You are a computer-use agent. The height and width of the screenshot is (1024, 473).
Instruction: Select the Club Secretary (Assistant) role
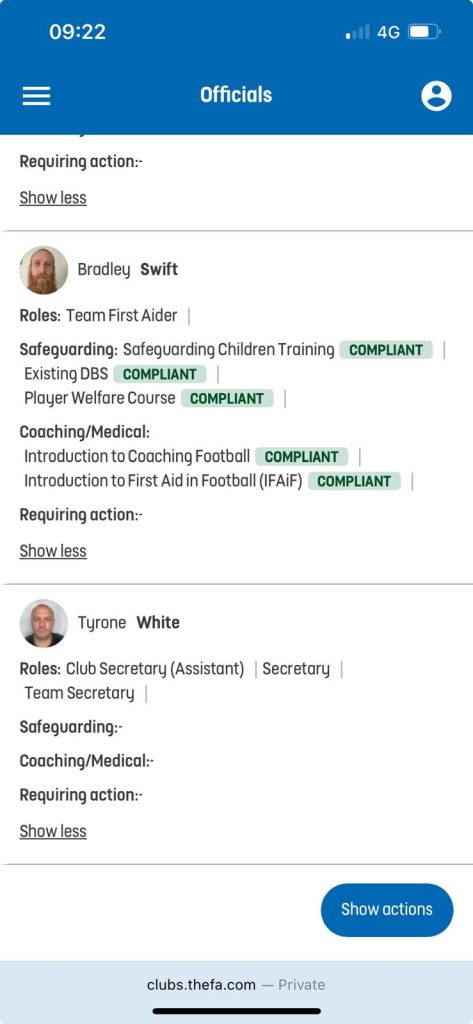point(155,669)
